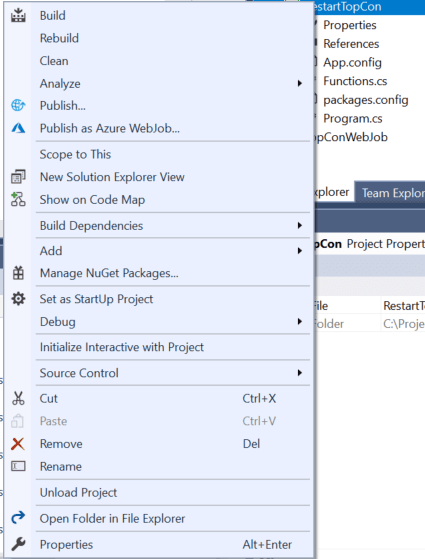Select Program.cs in Solution Explorer
The height and width of the screenshot is (559, 425).
point(353,118)
